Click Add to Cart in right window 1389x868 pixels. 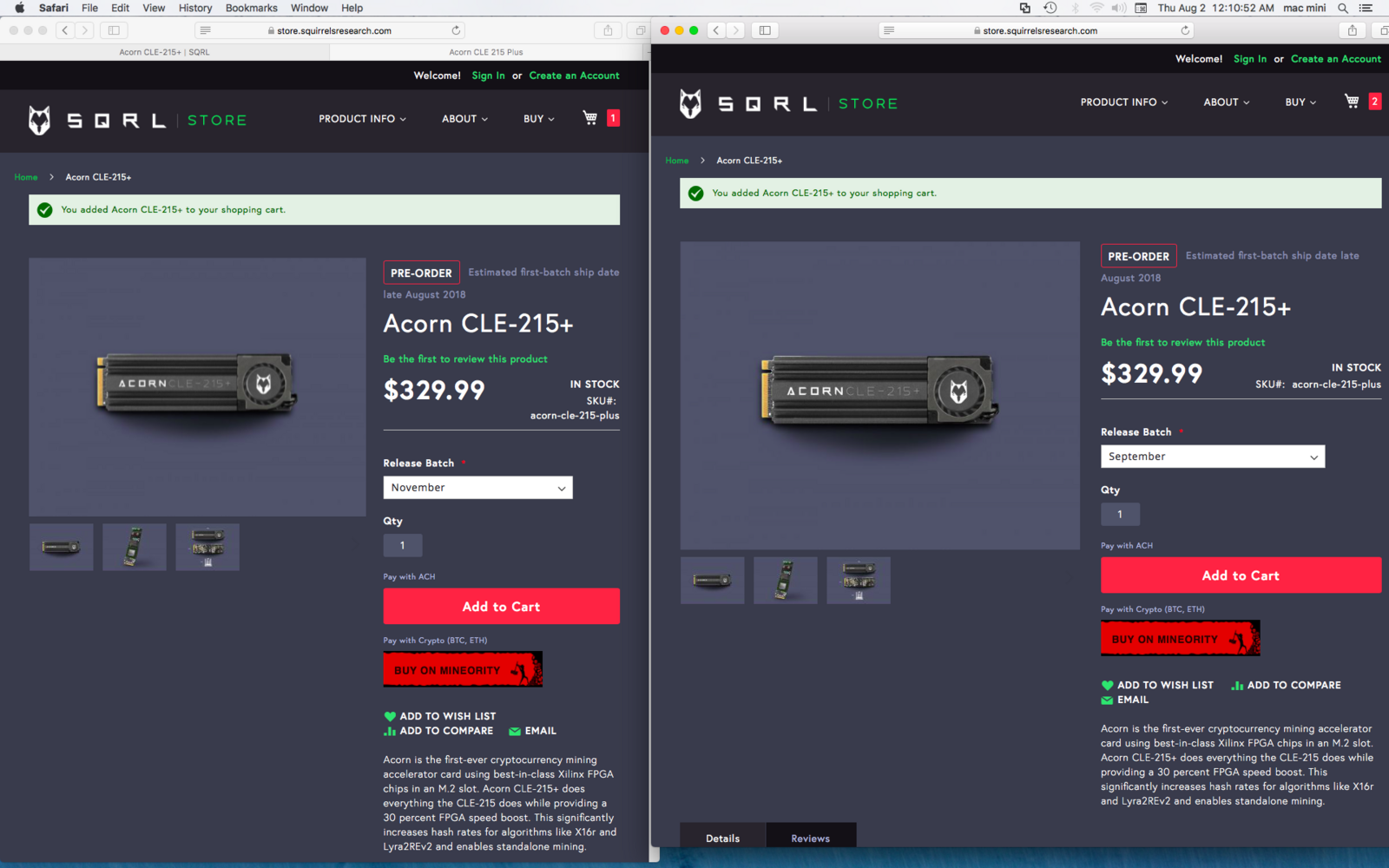(1241, 575)
